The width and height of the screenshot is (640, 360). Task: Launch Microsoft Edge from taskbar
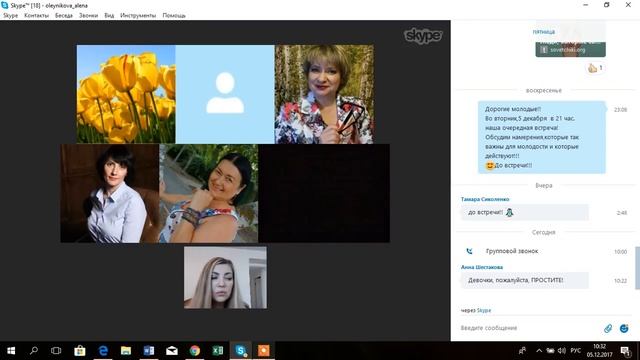(x=103, y=351)
